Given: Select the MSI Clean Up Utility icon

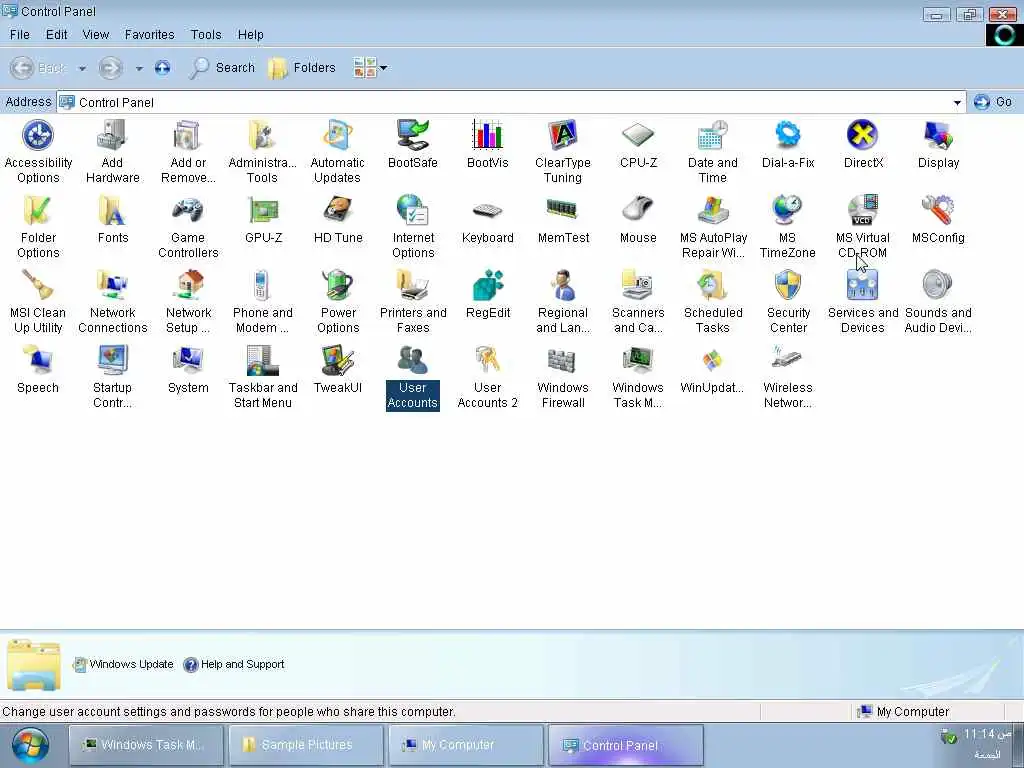Looking at the screenshot, I should click(38, 285).
